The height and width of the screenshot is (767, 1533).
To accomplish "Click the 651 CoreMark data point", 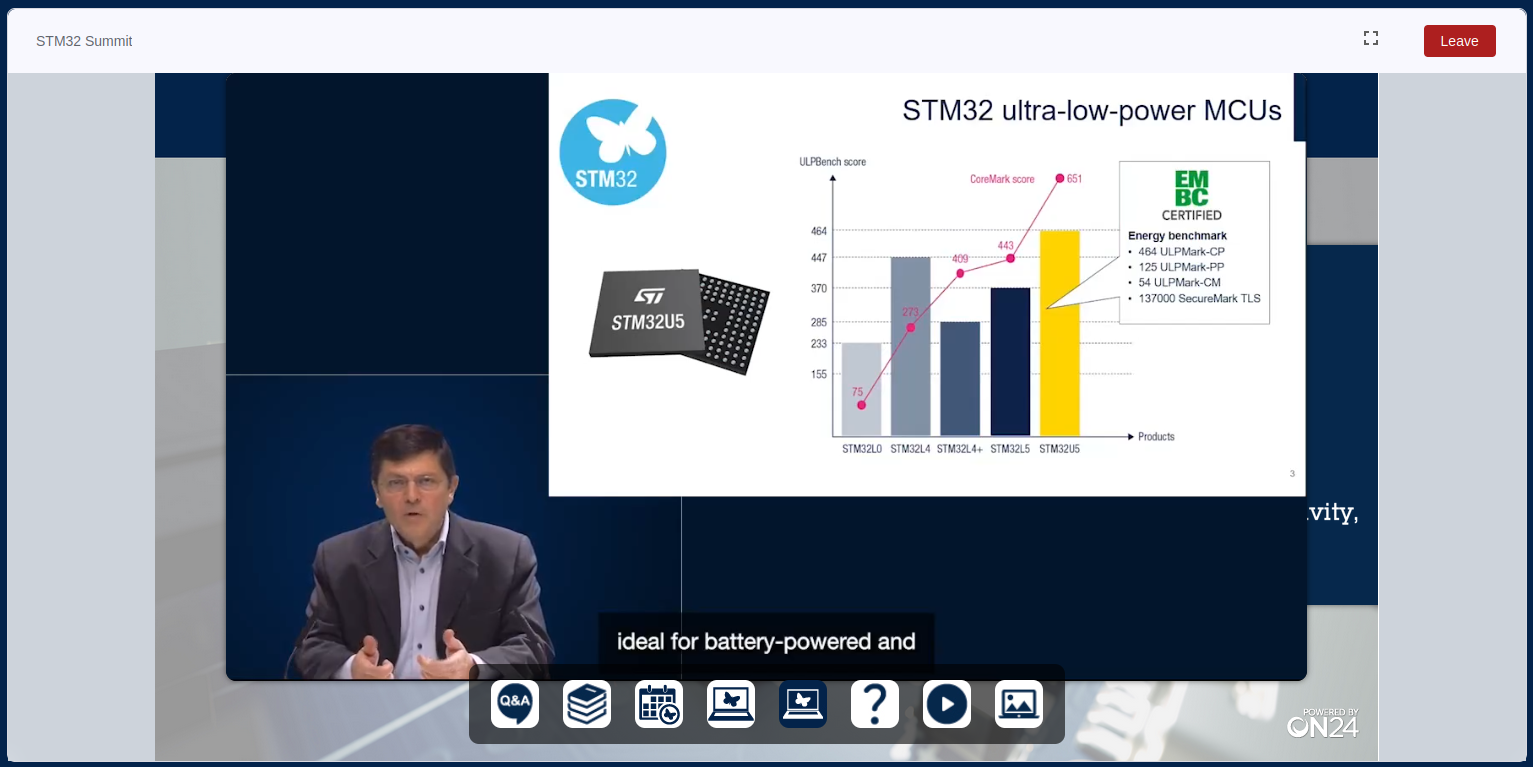I will (x=1060, y=178).
